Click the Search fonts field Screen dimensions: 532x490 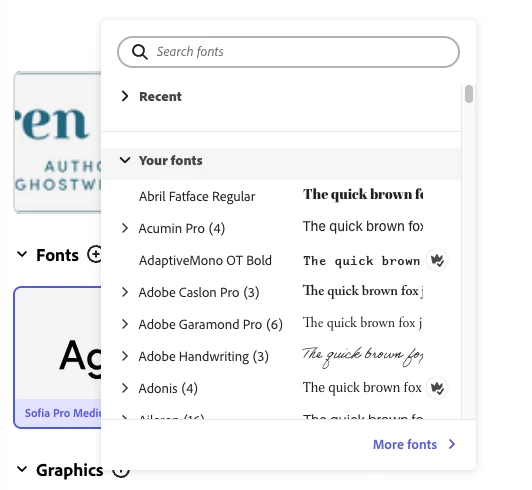click(x=288, y=52)
